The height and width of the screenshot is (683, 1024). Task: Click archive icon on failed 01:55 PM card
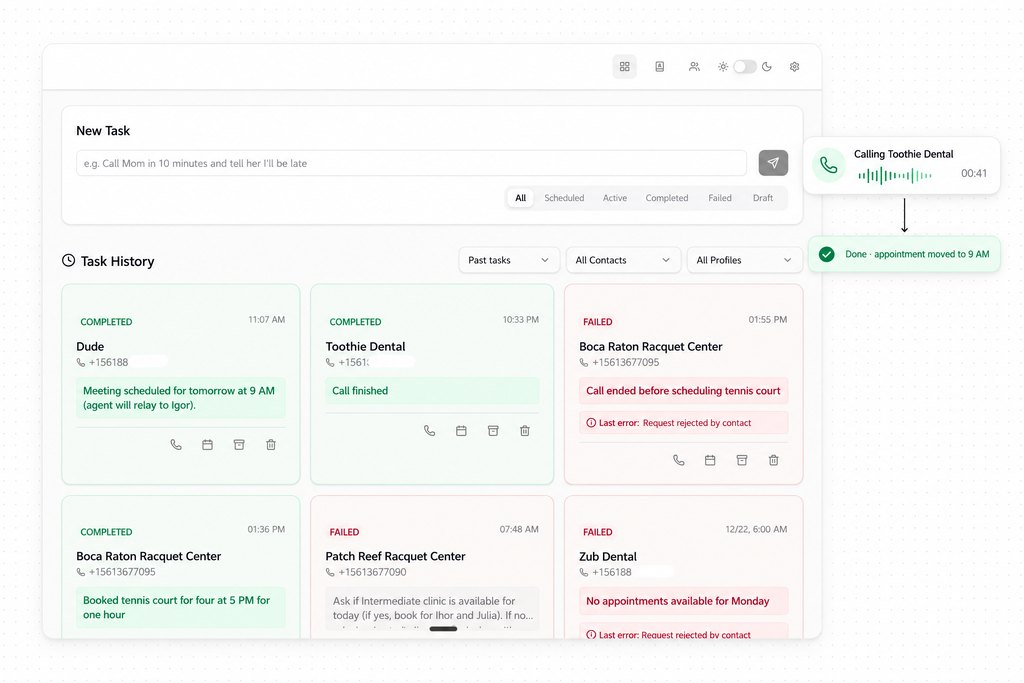pyautogui.click(x=742, y=460)
